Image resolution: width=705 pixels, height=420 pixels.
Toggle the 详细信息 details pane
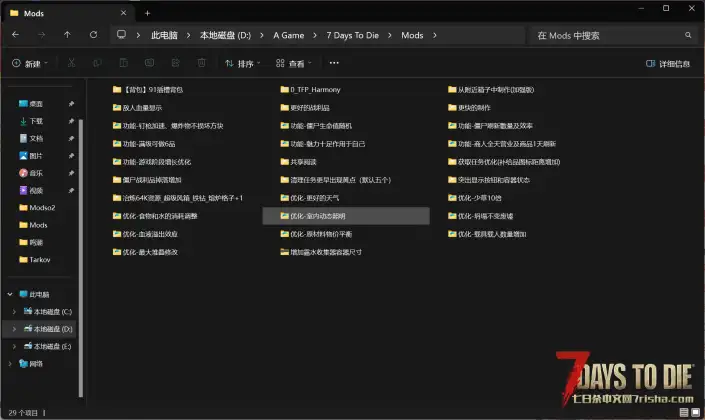668,64
